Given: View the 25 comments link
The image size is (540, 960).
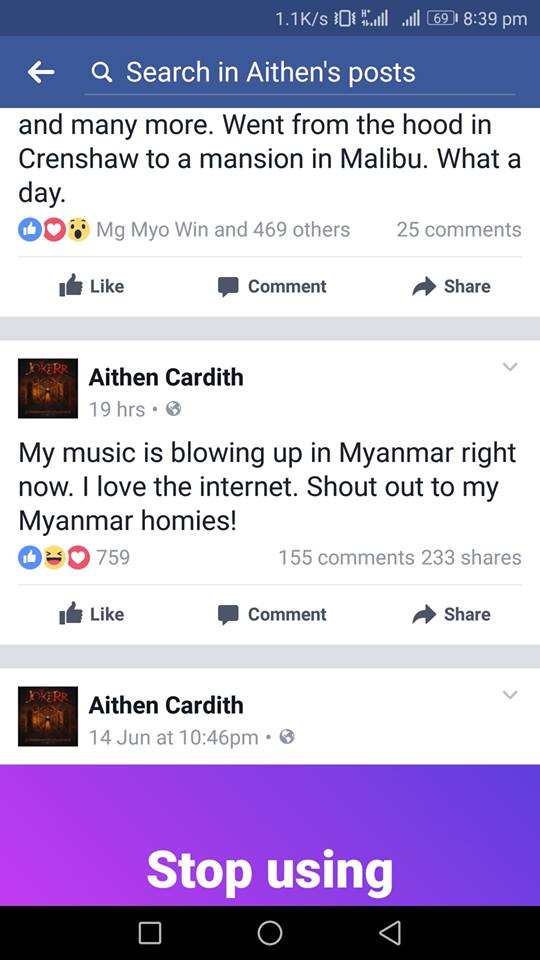Looking at the screenshot, I should pos(459,230).
